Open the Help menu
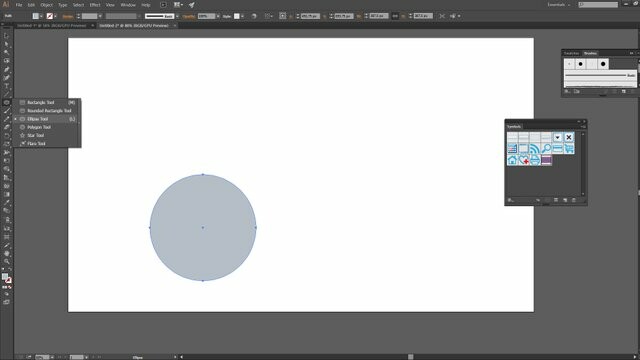Image resolution: width=640 pixels, height=360 pixels. pyautogui.click(x=146, y=5)
